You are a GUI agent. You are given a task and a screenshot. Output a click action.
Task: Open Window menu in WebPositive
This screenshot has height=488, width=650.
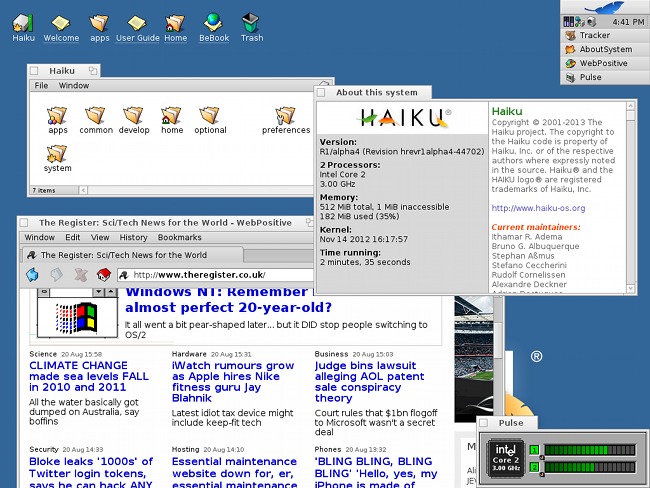pyautogui.click(x=39, y=237)
